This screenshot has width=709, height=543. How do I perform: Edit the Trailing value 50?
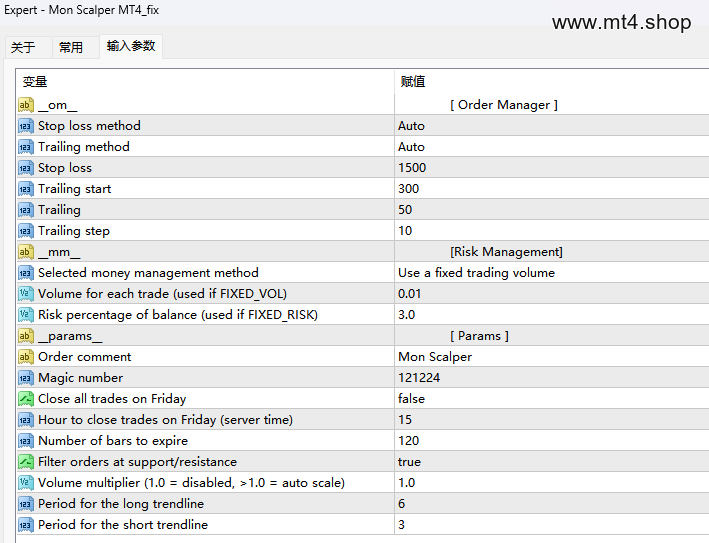tap(552, 210)
